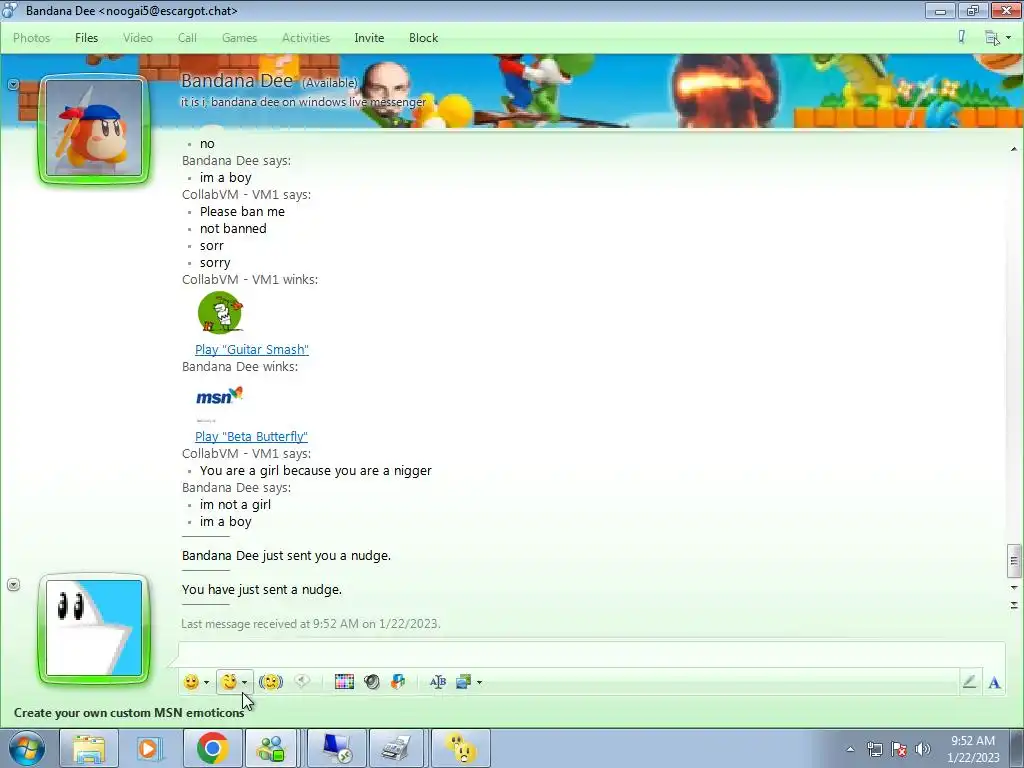This screenshot has height=768, width=1024.
Task: Send a nudge with the shaking-face icon
Action: [270, 682]
